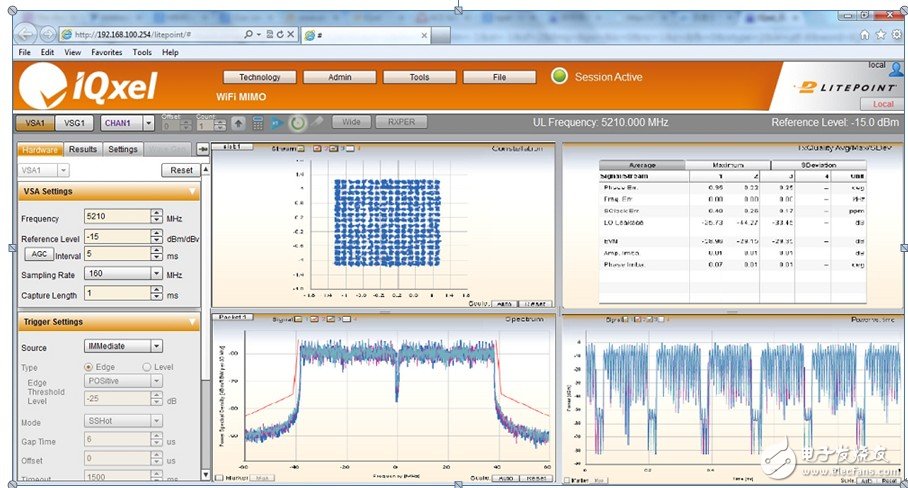This screenshot has width=908, height=488.
Task: Click the AGC button
Action: click(x=38, y=254)
